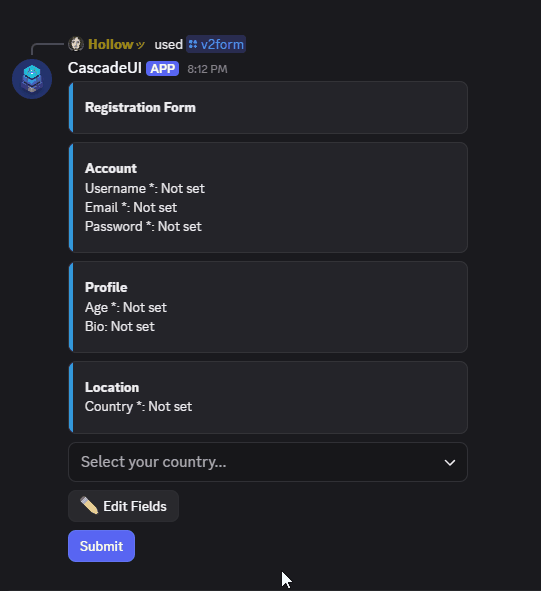
Task: Click the Country Not set line
Action: (x=138, y=406)
